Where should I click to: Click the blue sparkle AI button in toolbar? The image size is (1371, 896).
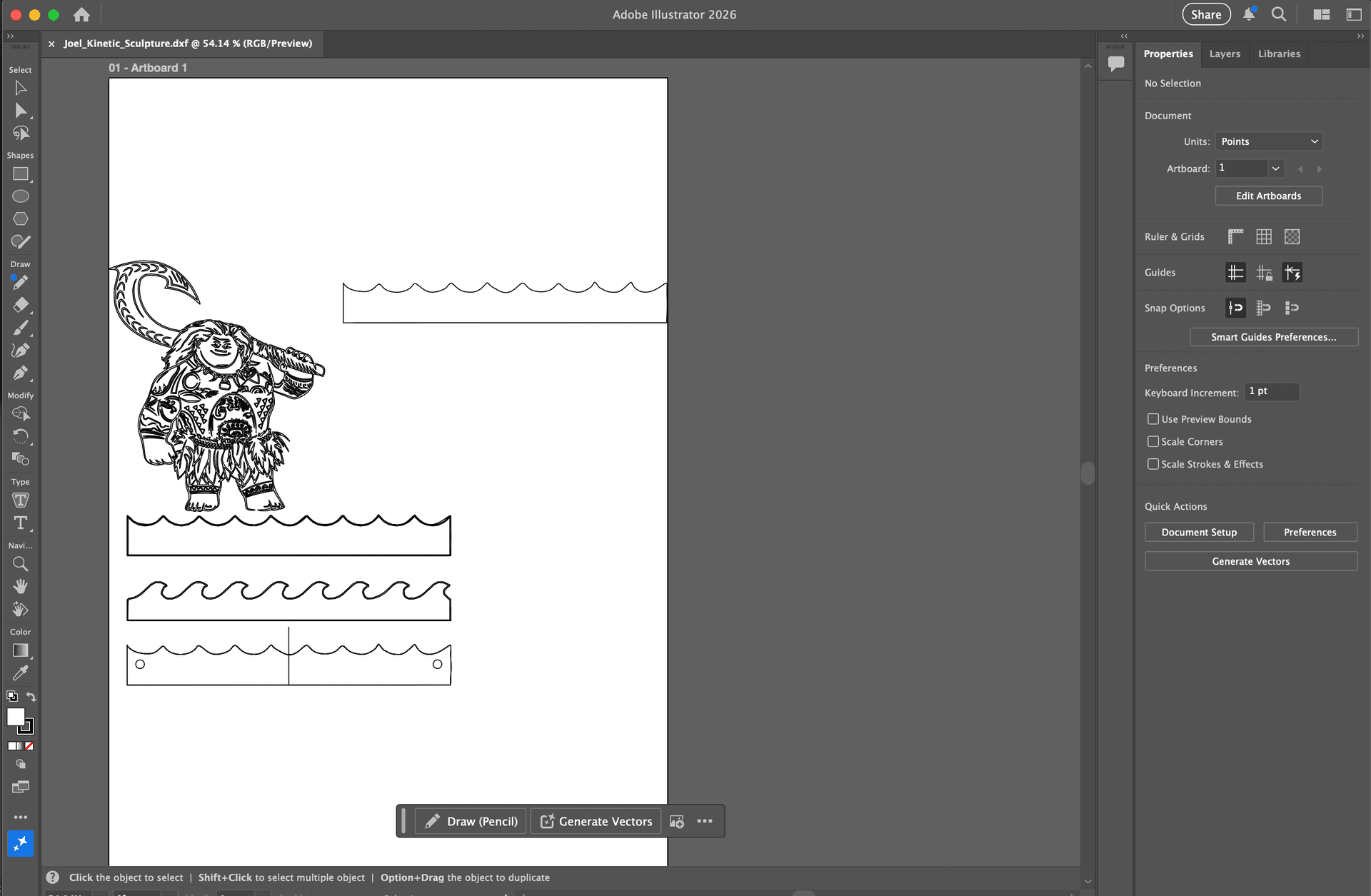21,843
